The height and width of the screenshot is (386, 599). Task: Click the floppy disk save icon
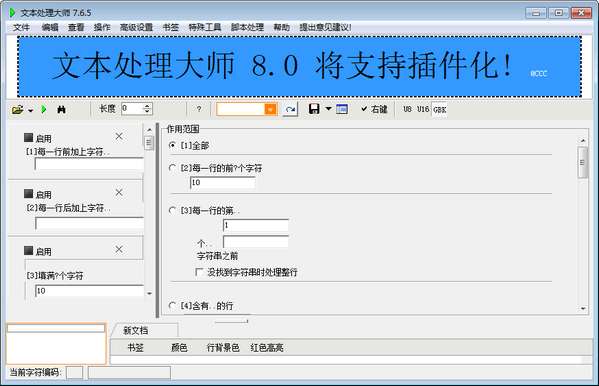point(314,109)
